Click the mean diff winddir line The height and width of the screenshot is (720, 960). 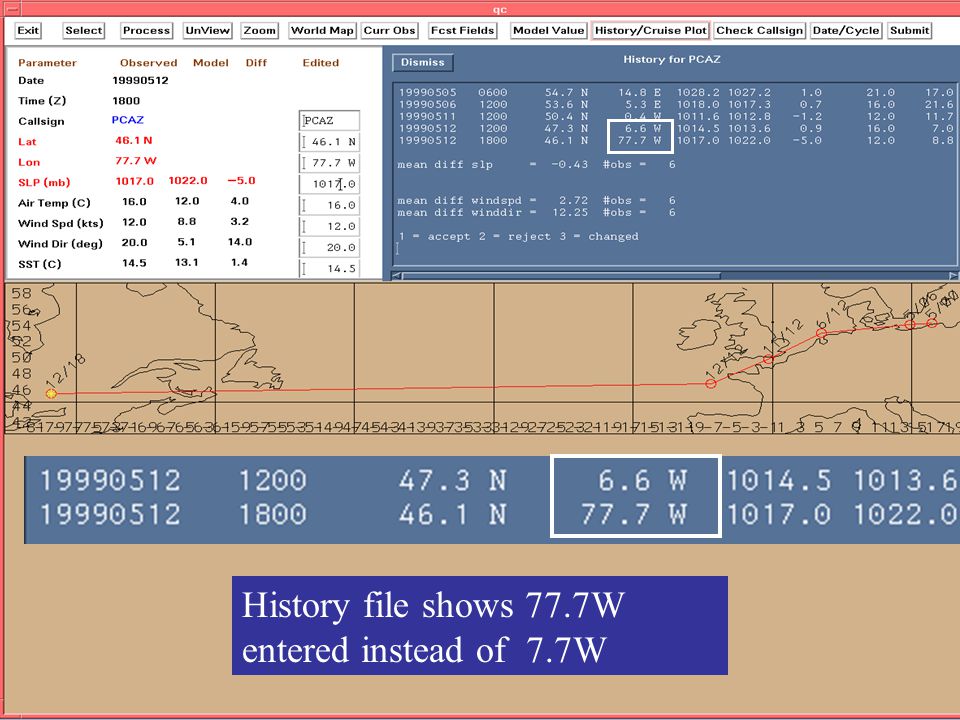tap(536, 212)
